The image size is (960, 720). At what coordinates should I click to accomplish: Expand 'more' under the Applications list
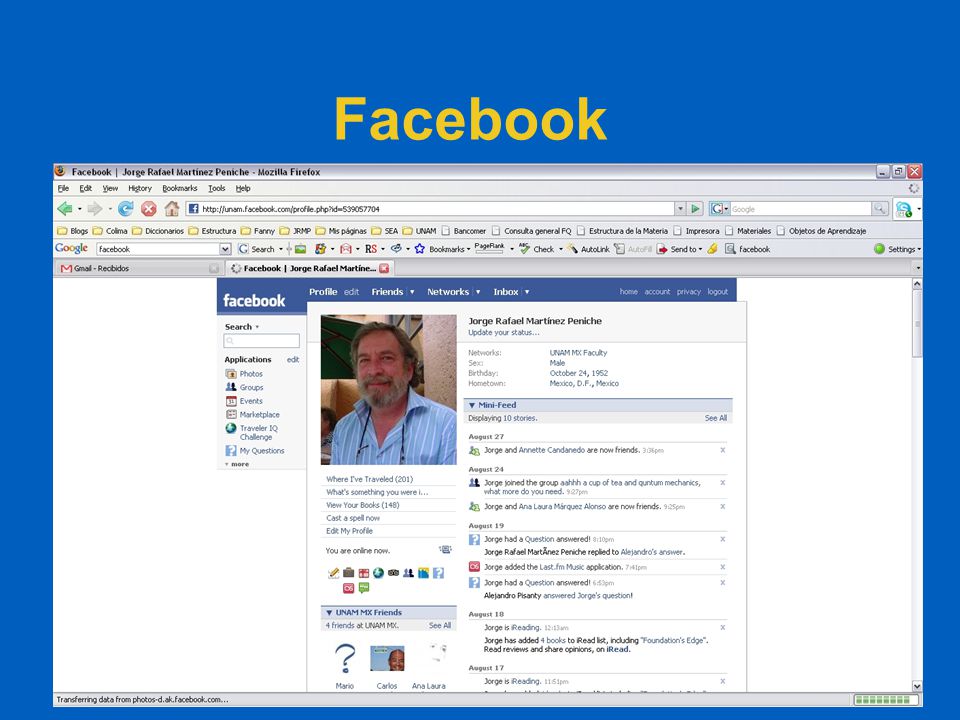(237, 464)
